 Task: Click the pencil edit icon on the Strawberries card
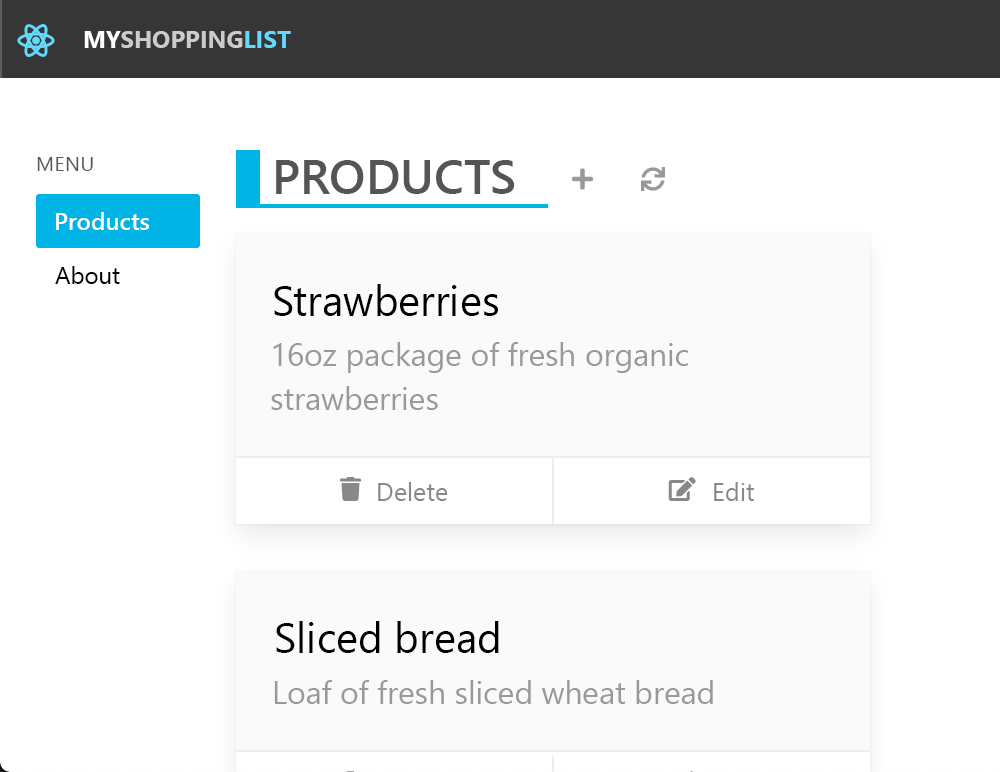[681, 489]
